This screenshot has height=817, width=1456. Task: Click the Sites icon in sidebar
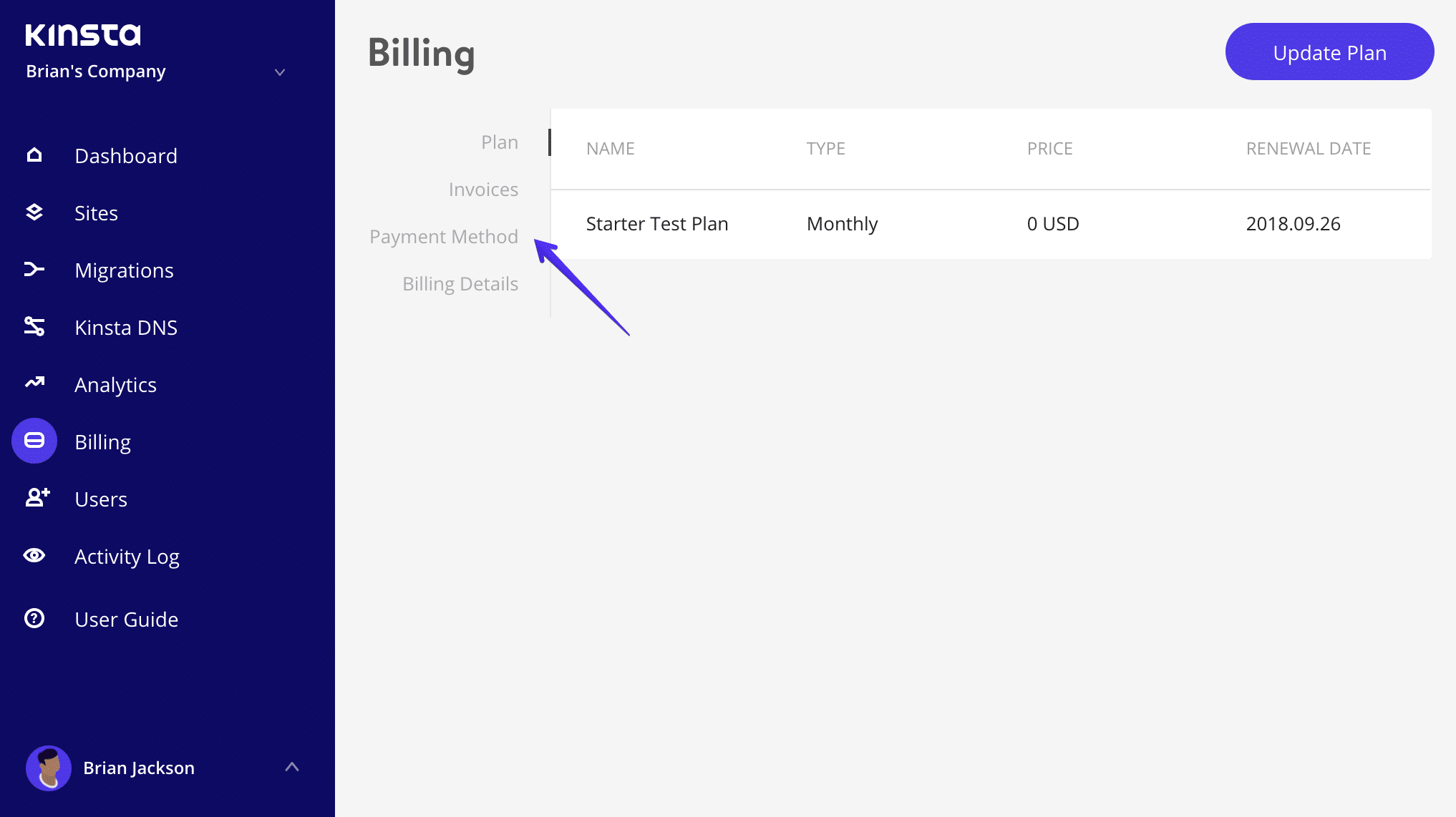[x=35, y=212]
